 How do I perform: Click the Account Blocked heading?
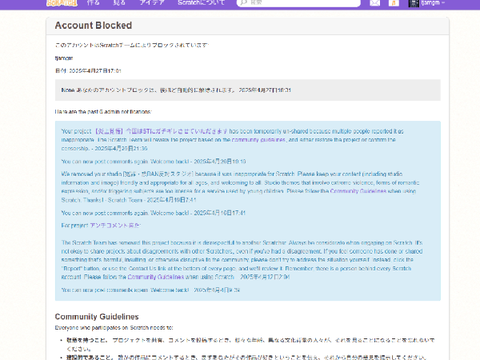93,25
